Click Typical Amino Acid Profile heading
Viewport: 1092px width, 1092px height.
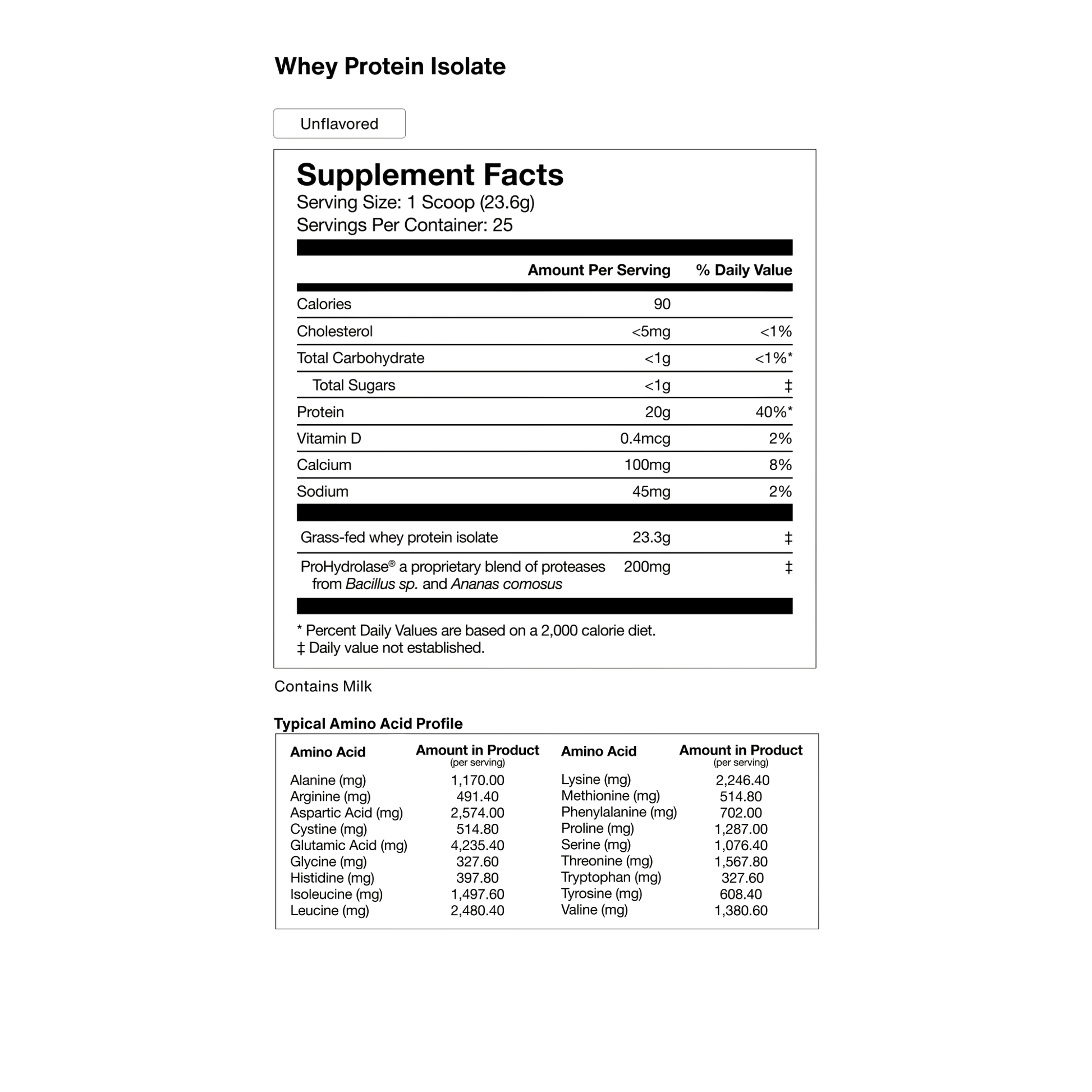(368, 723)
